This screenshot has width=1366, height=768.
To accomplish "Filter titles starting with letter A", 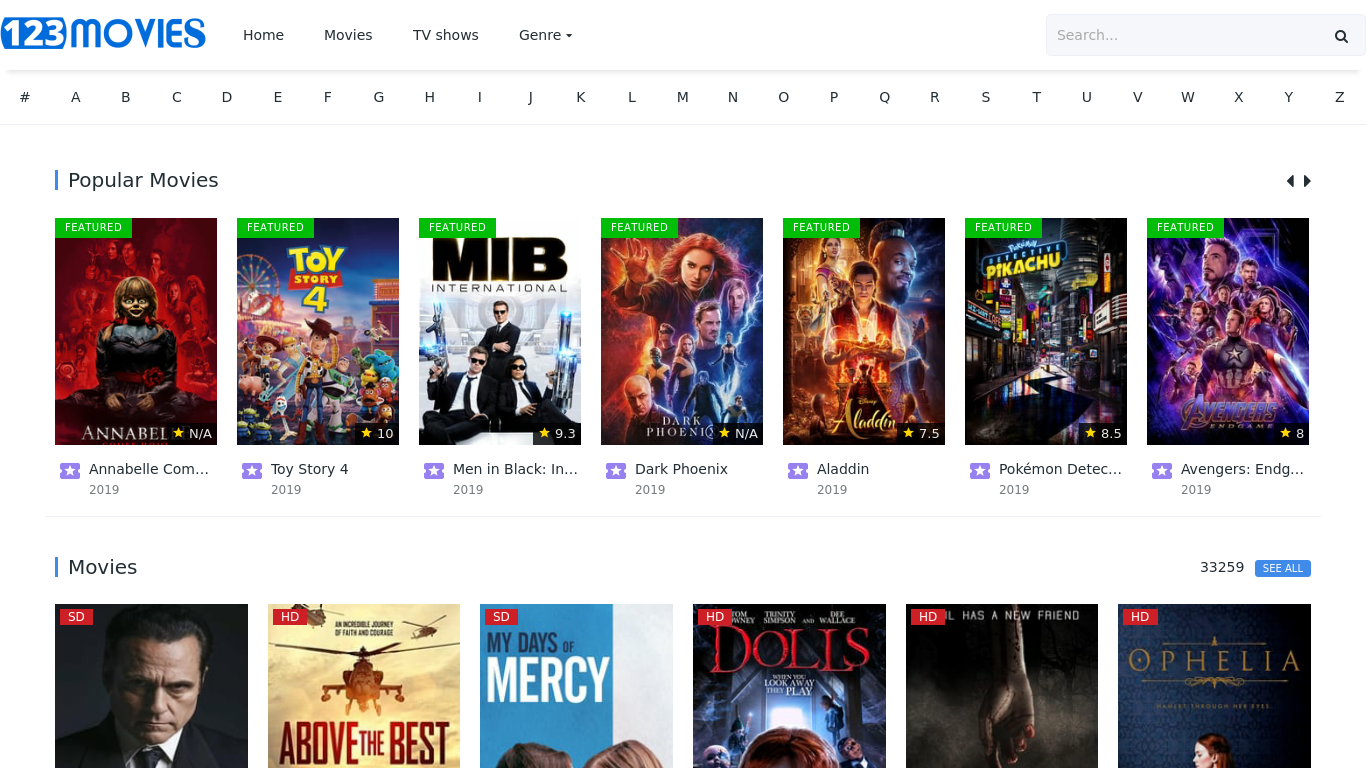I will (75, 97).
